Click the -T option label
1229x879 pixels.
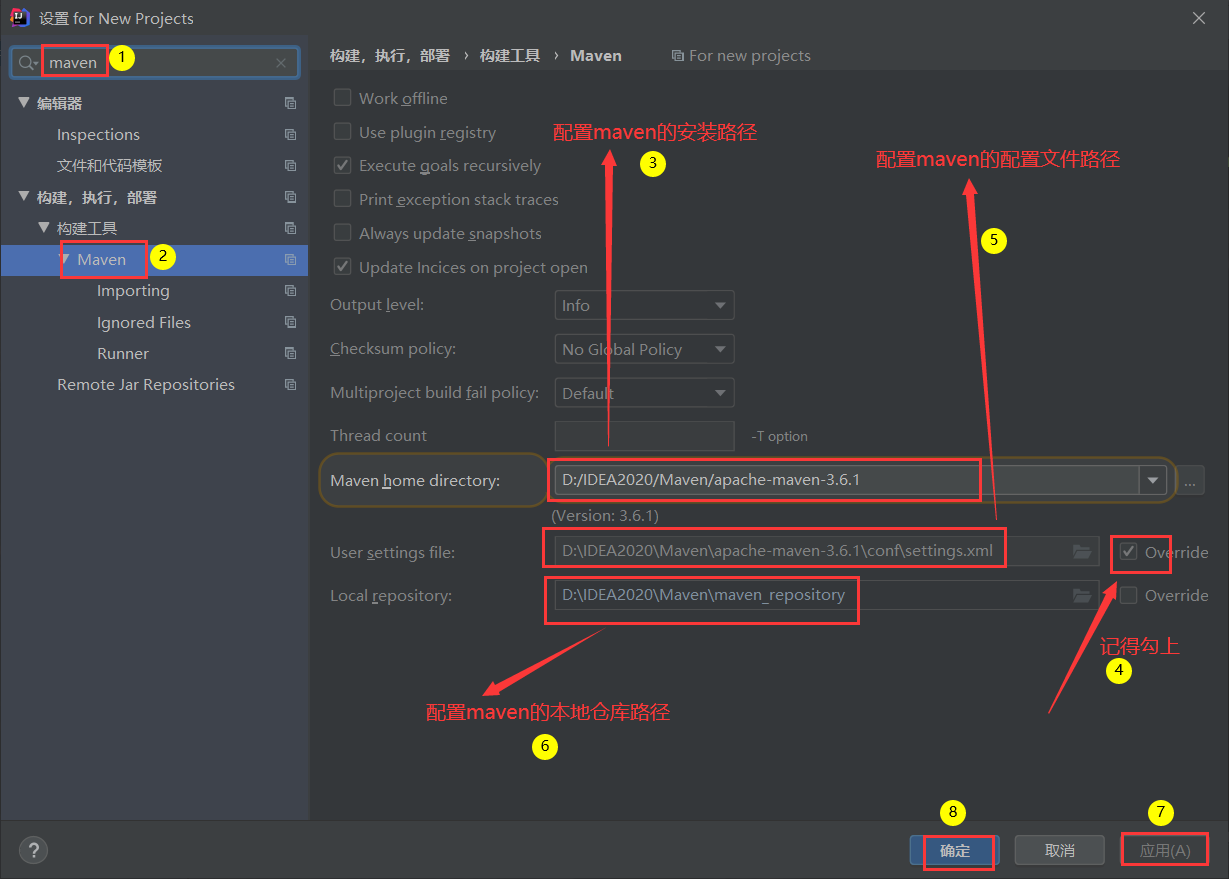779,436
